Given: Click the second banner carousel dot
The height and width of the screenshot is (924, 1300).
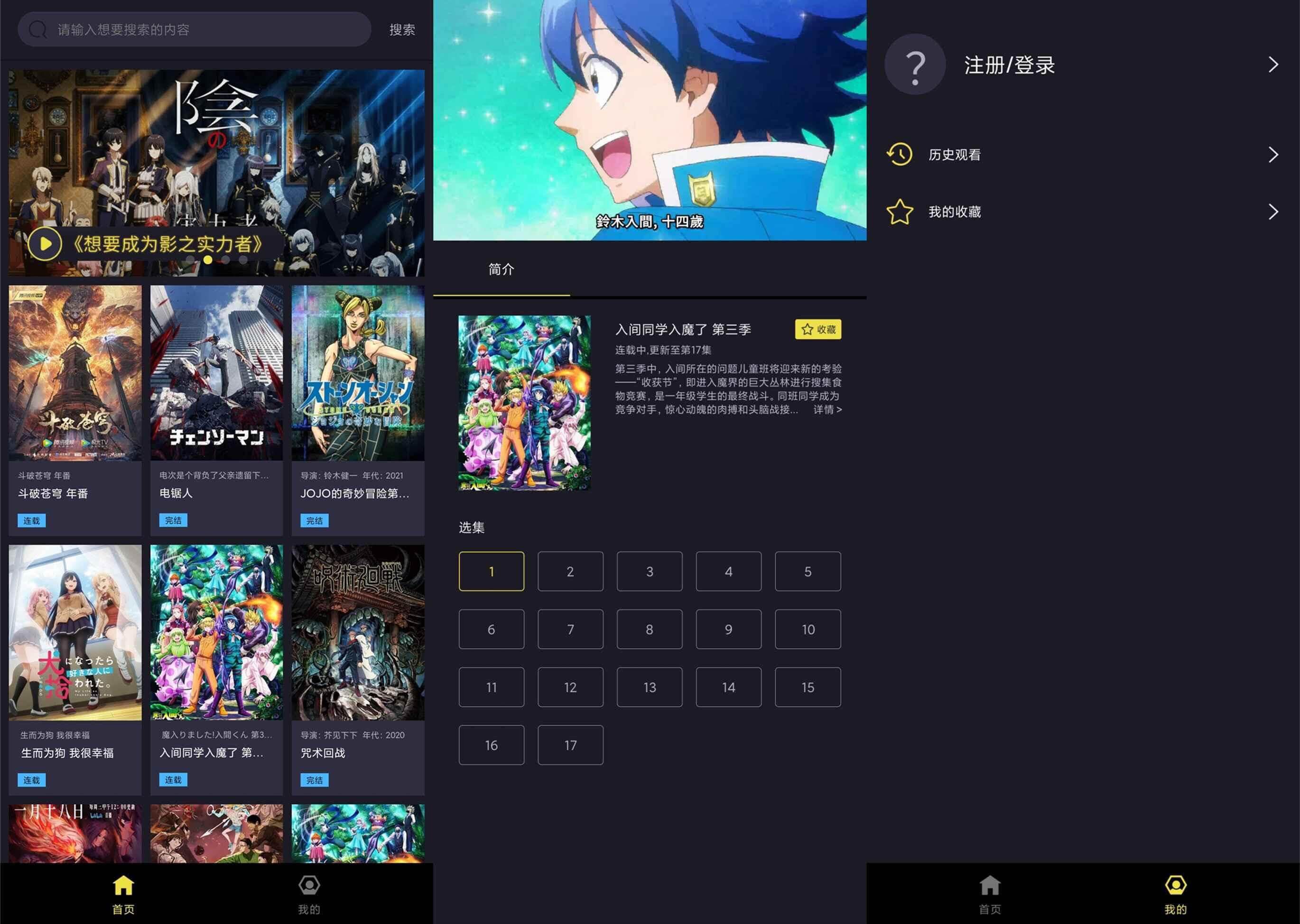Looking at the screenshot, I should 208,259.
